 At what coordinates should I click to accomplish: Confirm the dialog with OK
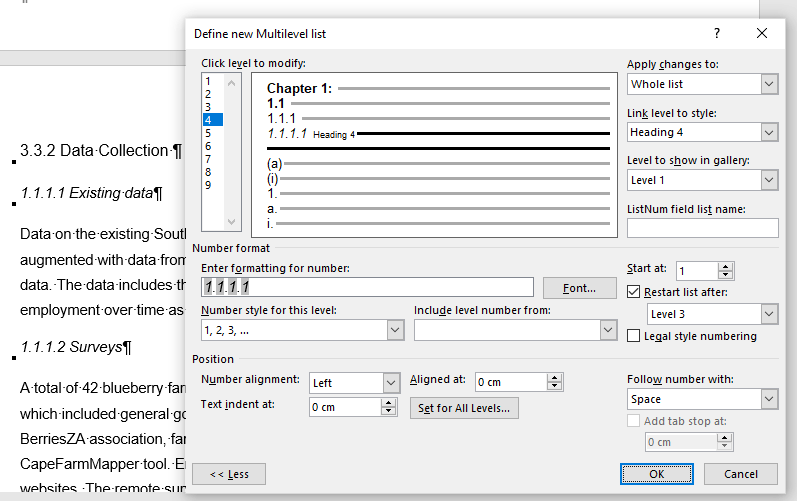click(x=657, y=474)
